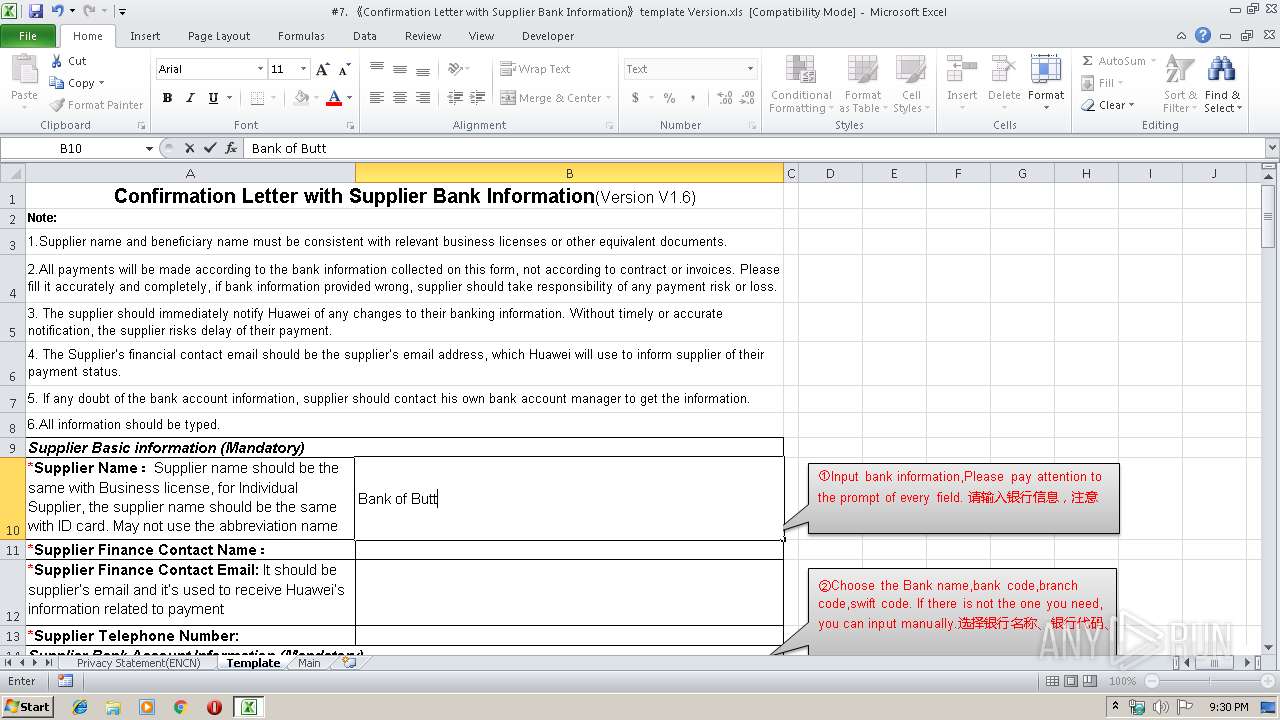Click the Insert Function fx icon

[231, 148]
